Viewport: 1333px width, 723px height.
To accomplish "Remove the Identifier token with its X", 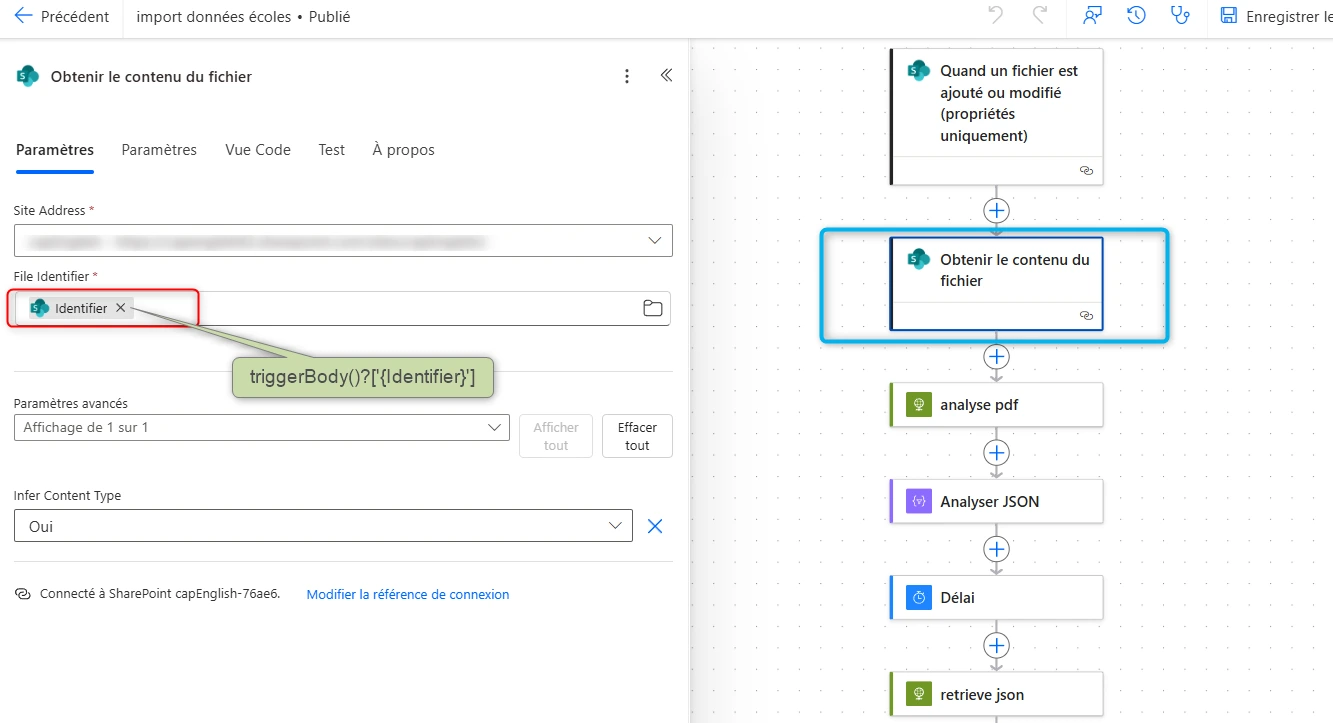I will [x=121, y=308].
